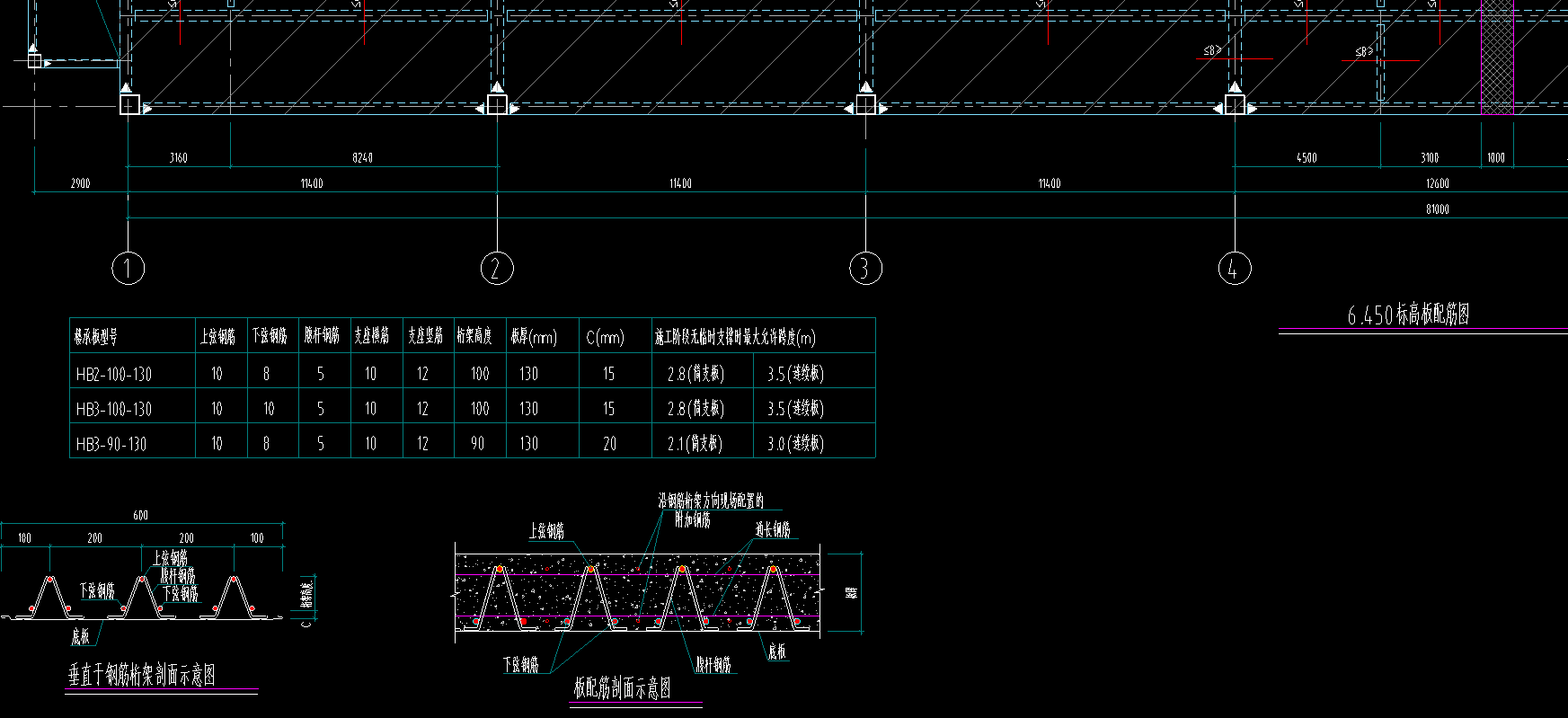
Task: Select the HB2-100-130 cell in table
Action: [114, 374]
